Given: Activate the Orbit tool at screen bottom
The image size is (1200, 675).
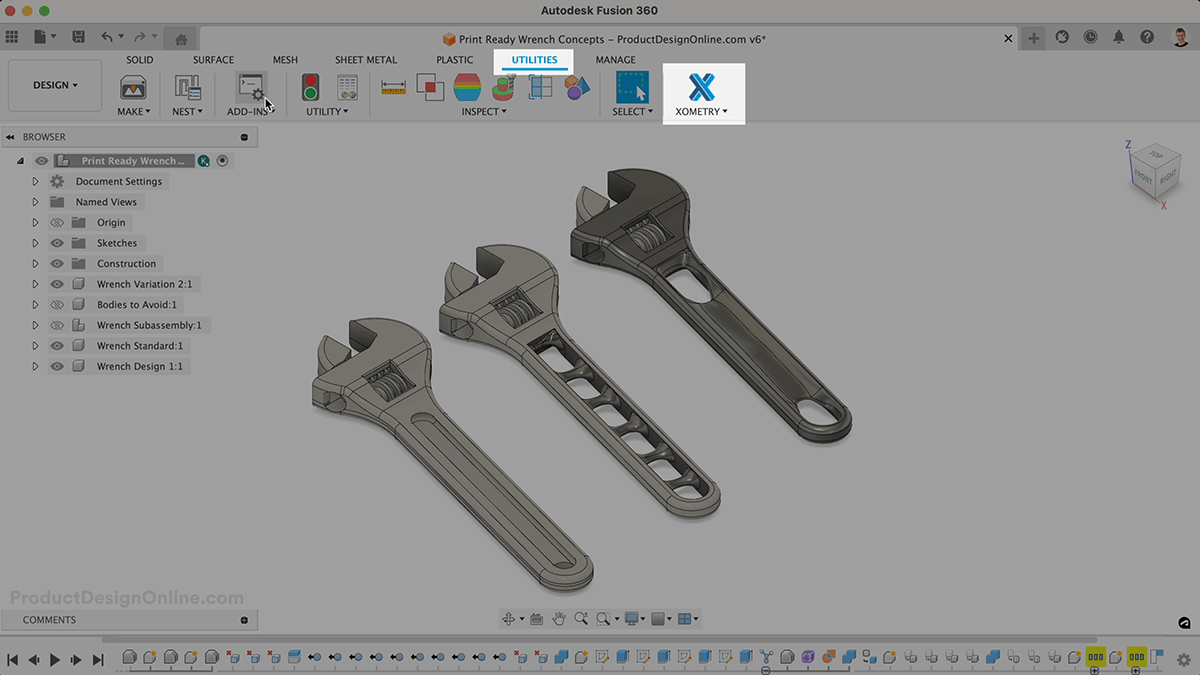Looking at the screenshot, I should click(x=509, y=618).
